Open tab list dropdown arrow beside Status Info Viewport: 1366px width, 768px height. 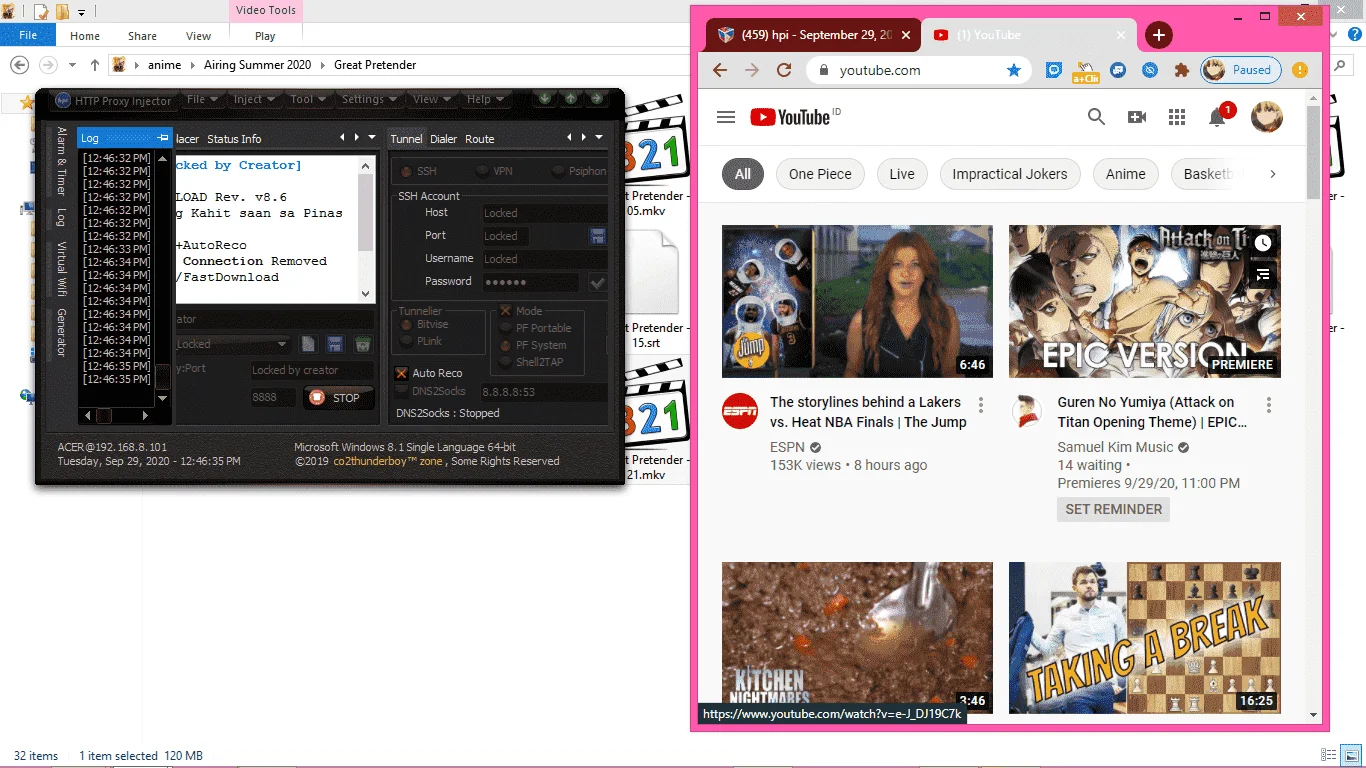[x=371, y=138]
